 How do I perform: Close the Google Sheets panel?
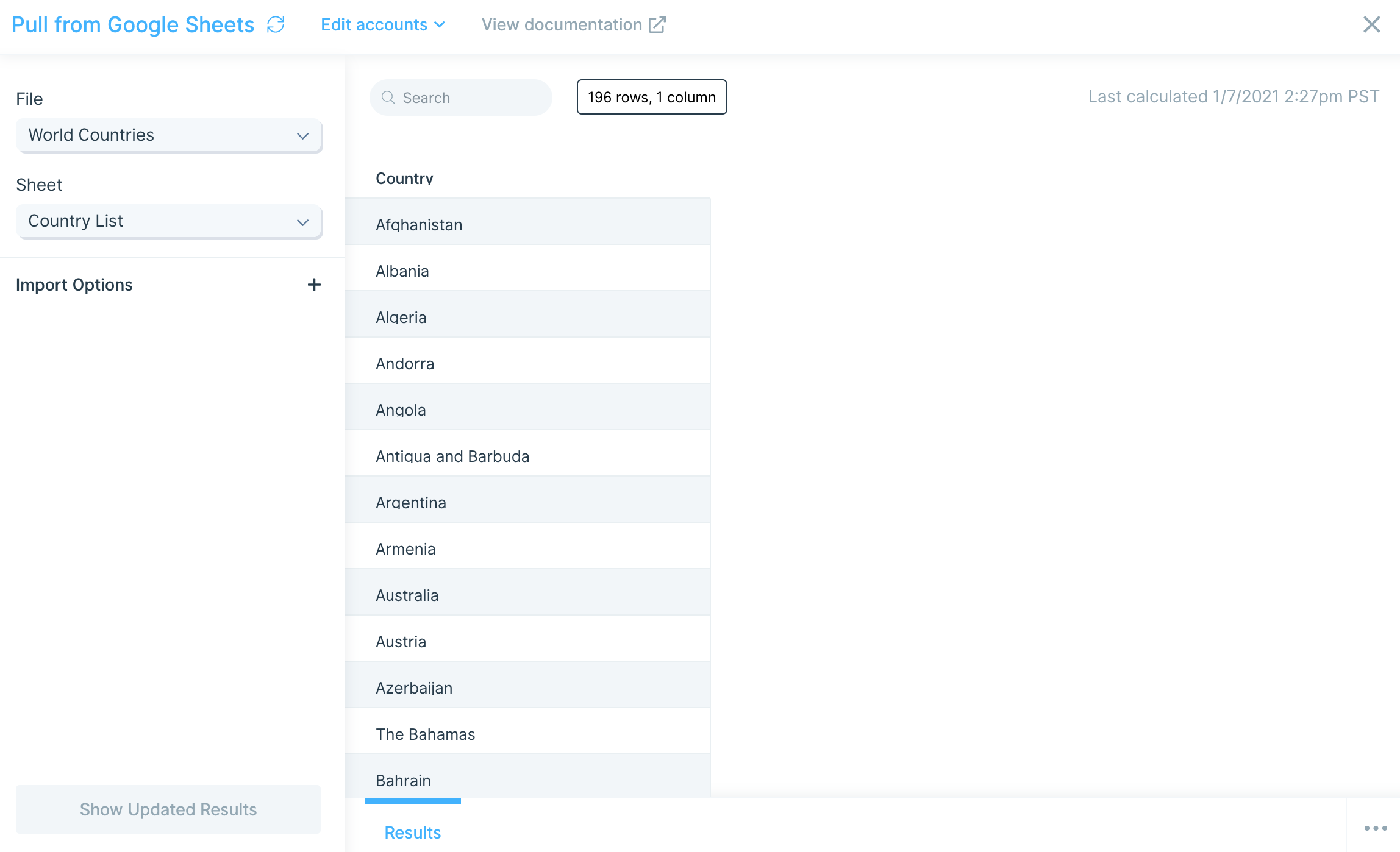[x=1371, y=24]
